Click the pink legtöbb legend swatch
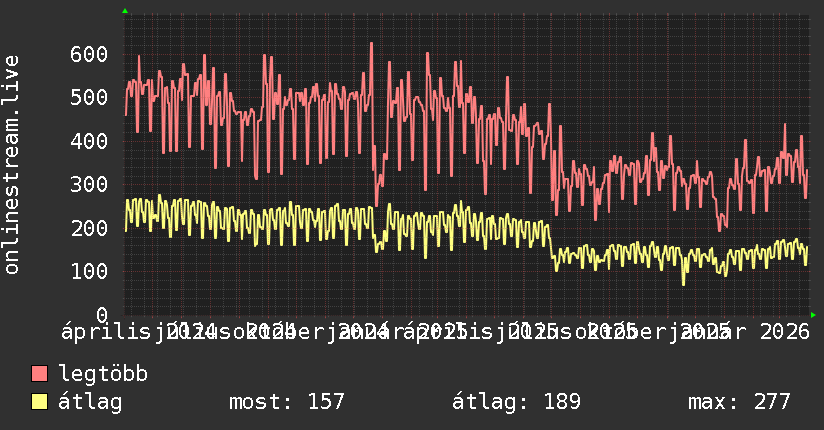This screenshot has height=430, width=824. [39, 374]
